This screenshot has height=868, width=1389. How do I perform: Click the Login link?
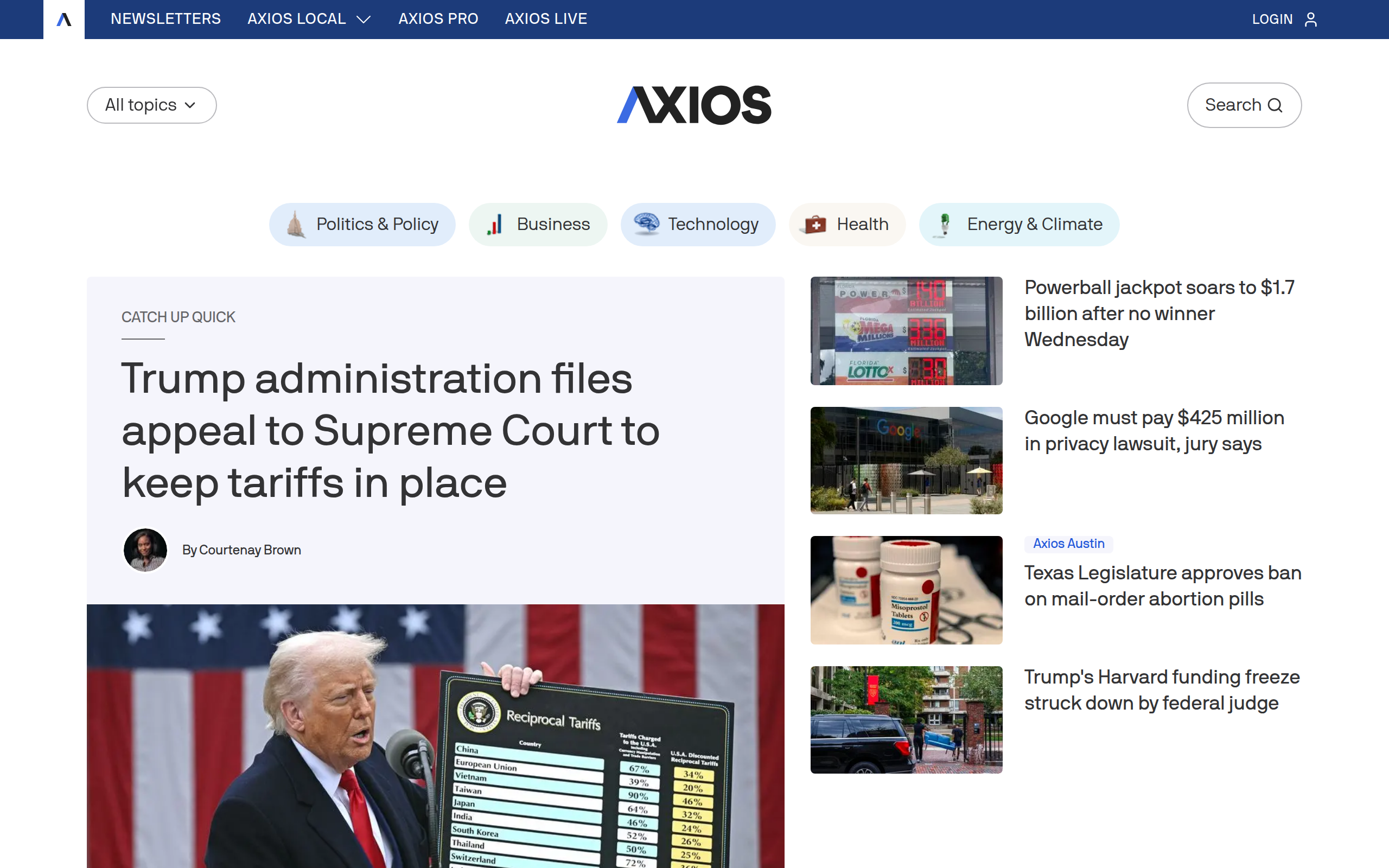[1272, 20]
